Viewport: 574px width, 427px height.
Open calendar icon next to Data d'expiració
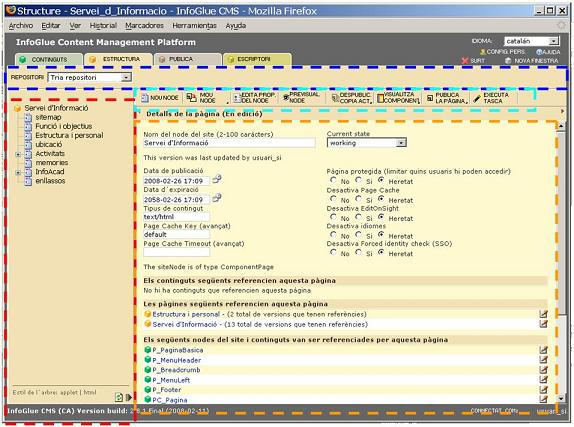[217, 198]
